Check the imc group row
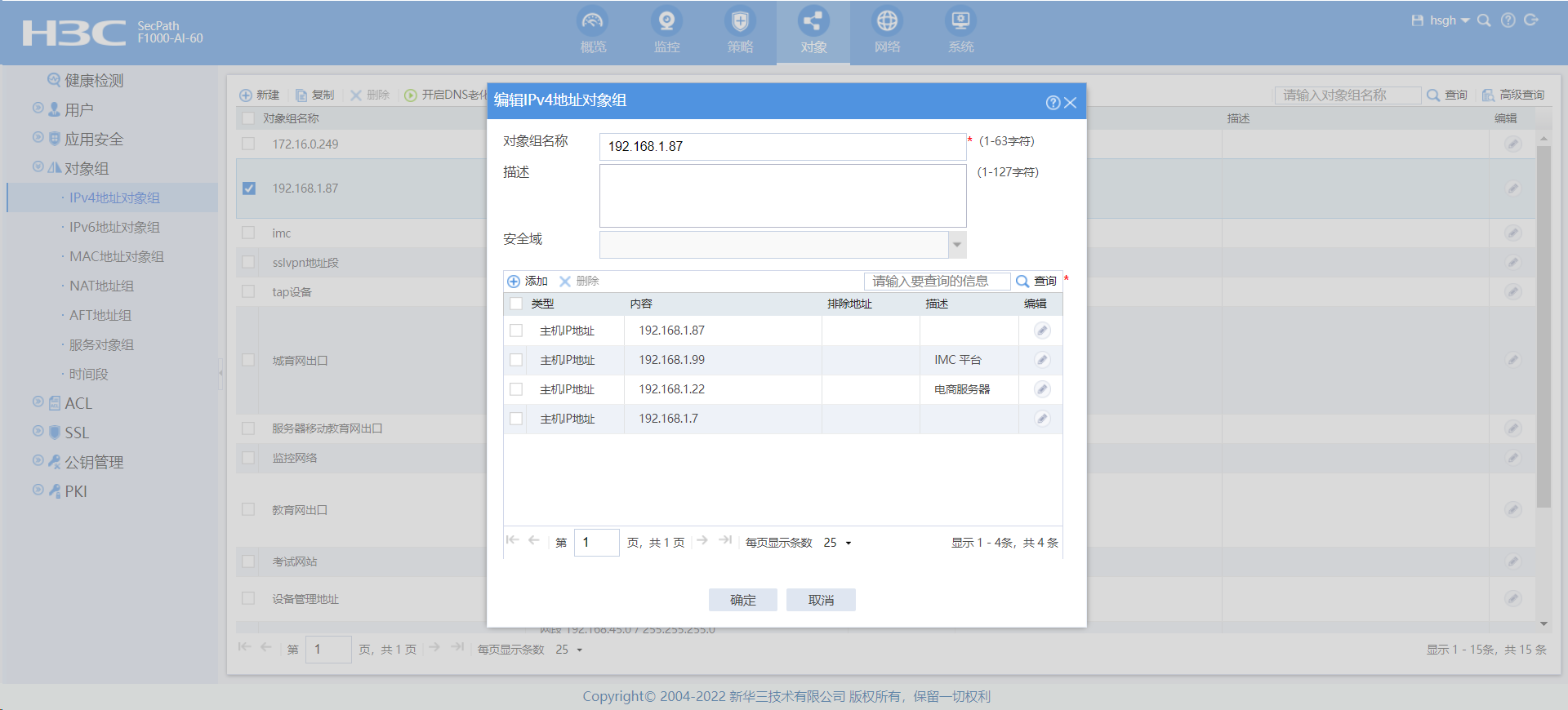This screenshot has width=1568, height=710. tap(248, 233)
